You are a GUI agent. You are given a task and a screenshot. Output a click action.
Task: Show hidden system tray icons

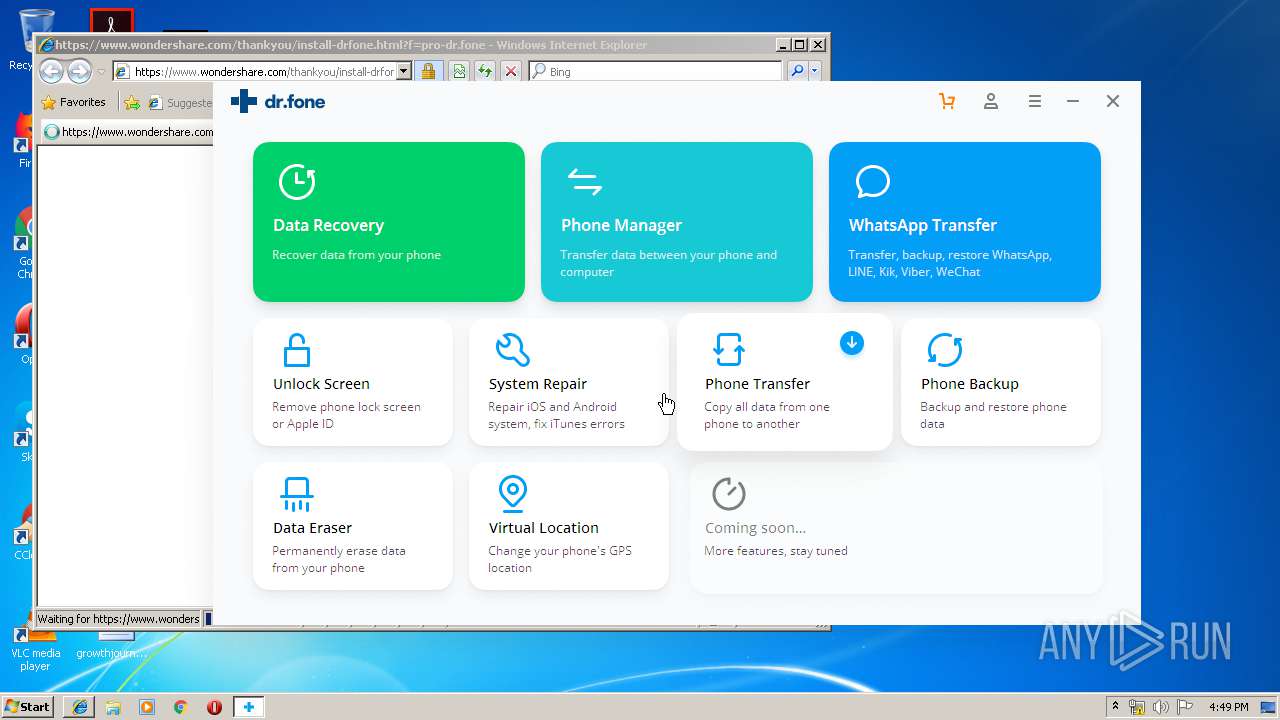[1116, 707]
